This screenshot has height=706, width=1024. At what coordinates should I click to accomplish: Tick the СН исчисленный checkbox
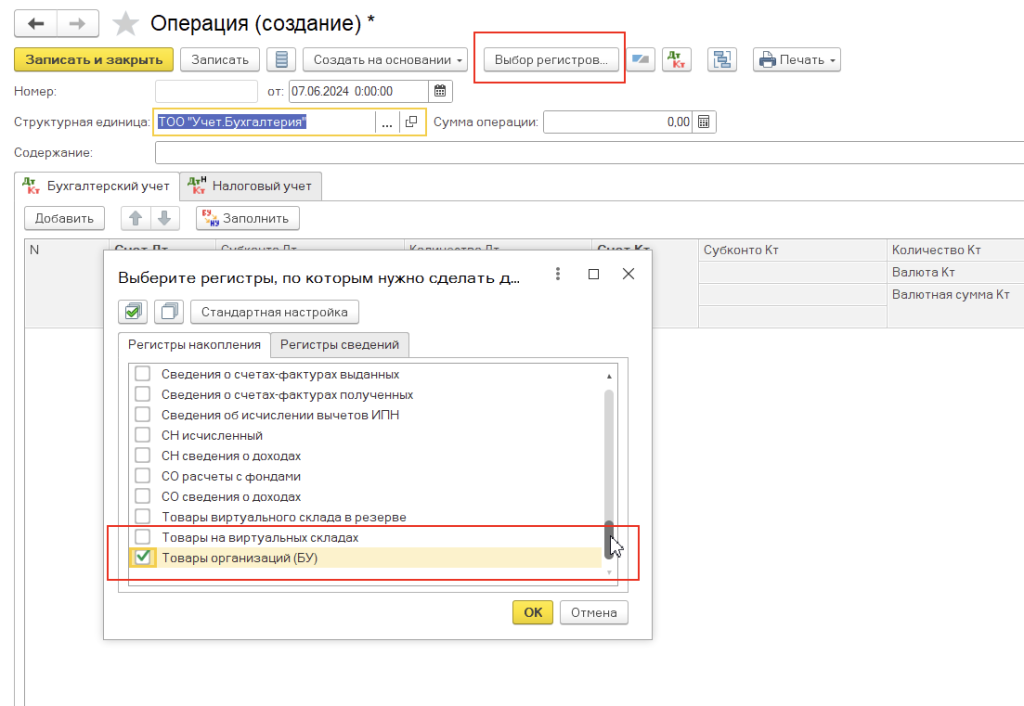point(143,436)
